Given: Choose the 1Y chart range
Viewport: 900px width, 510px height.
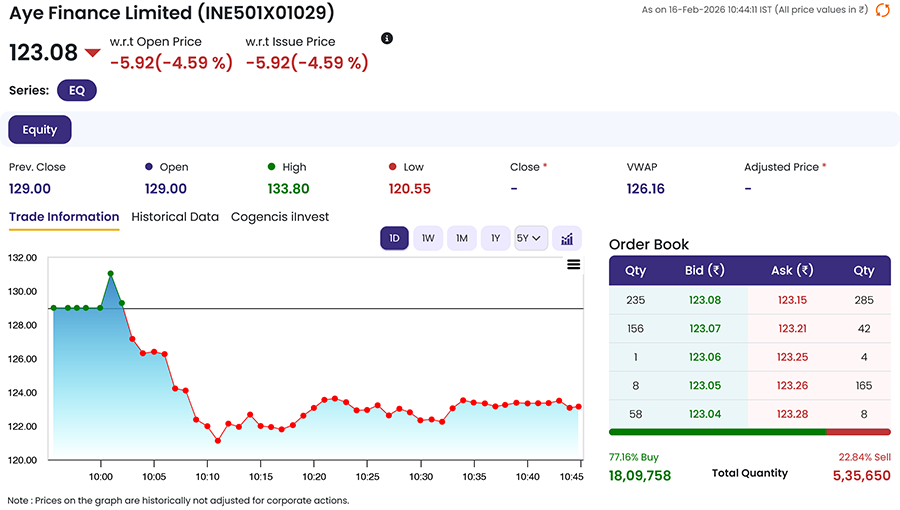Looking at the screenshot, I should pos(496,239).
